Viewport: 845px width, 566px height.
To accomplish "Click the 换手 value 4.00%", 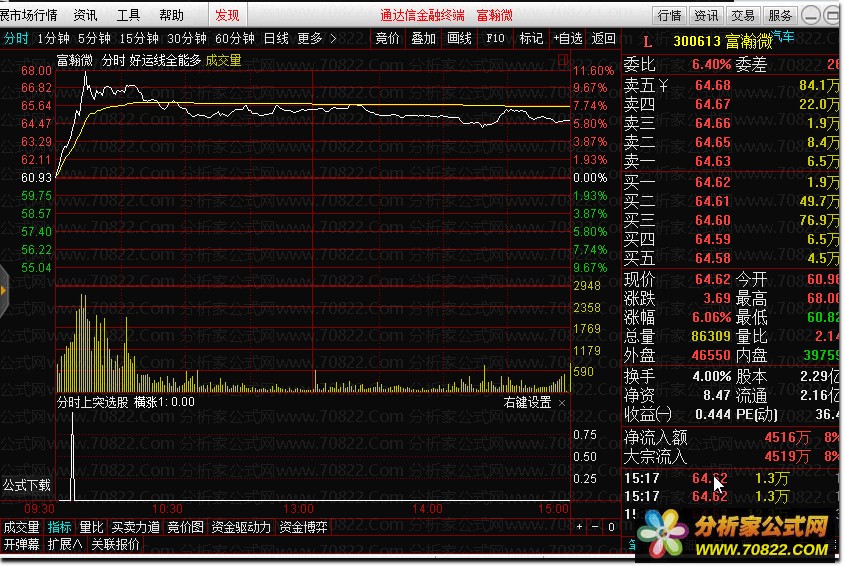I will tap(712, 376).
